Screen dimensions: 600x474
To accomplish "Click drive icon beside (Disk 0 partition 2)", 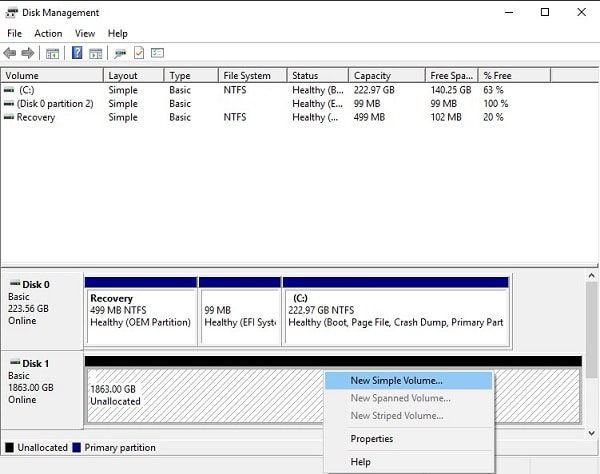I will (x=9, y=104).
